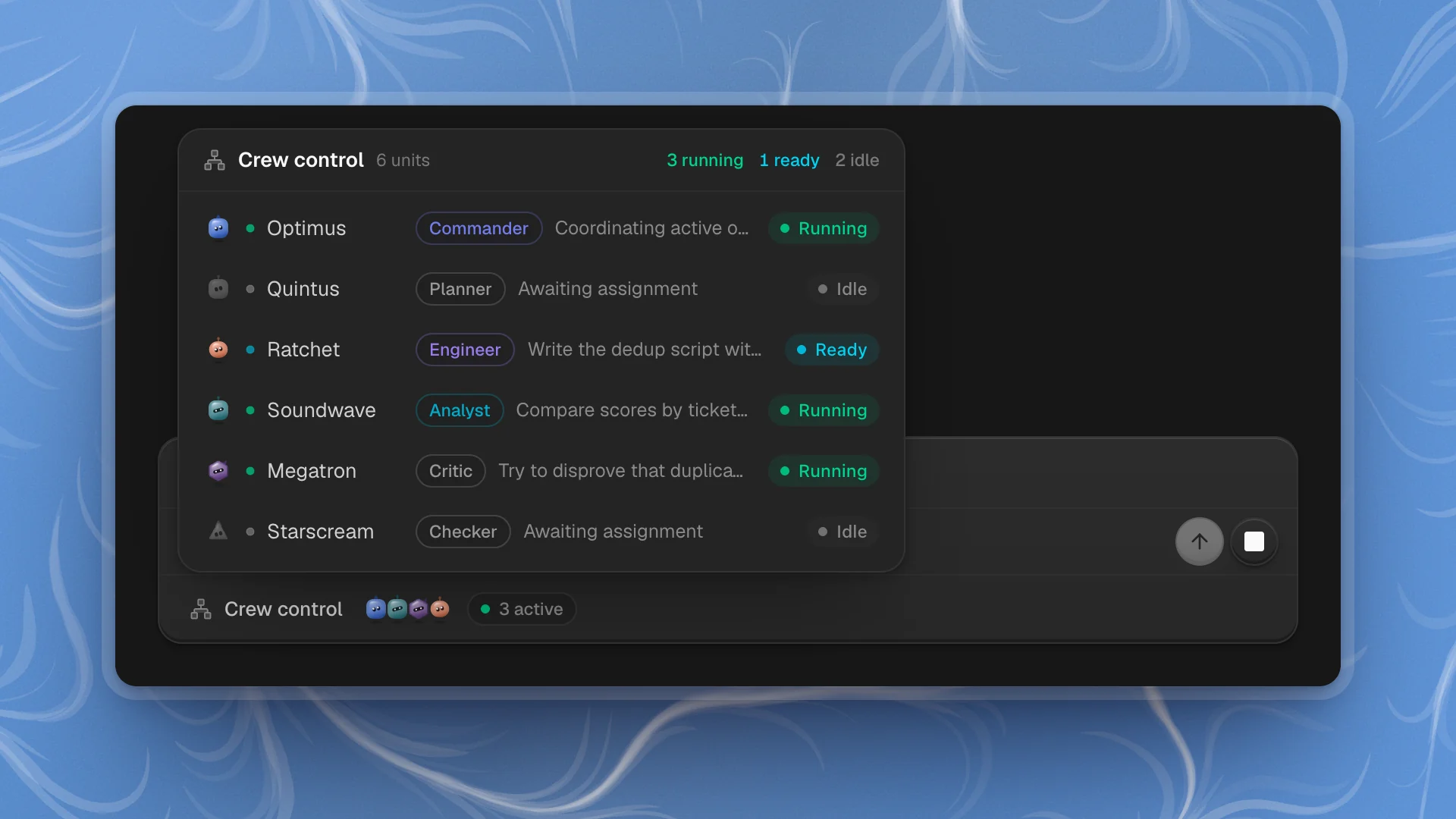Click 'Coordinating active o…' task text
Viewport: 1456px width, 819px height.
click(x=651, y=228)
